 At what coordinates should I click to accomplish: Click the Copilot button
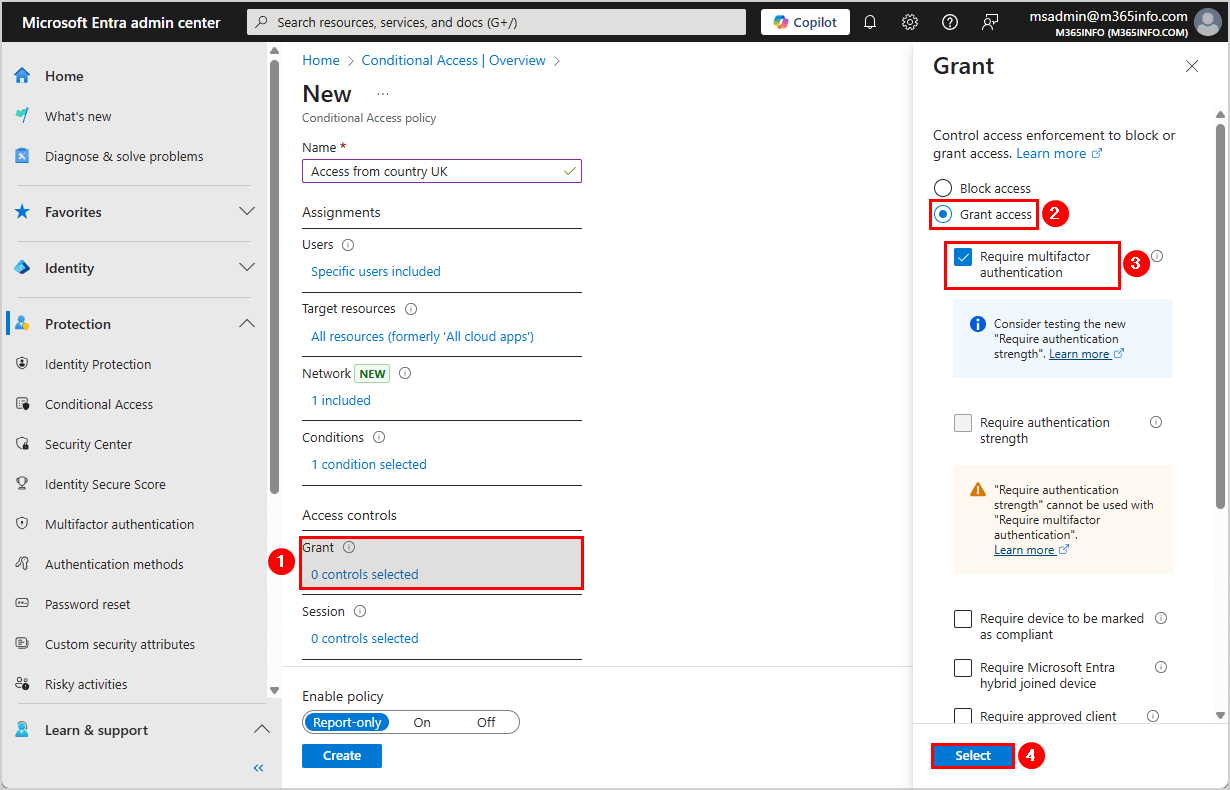point(806,22)
